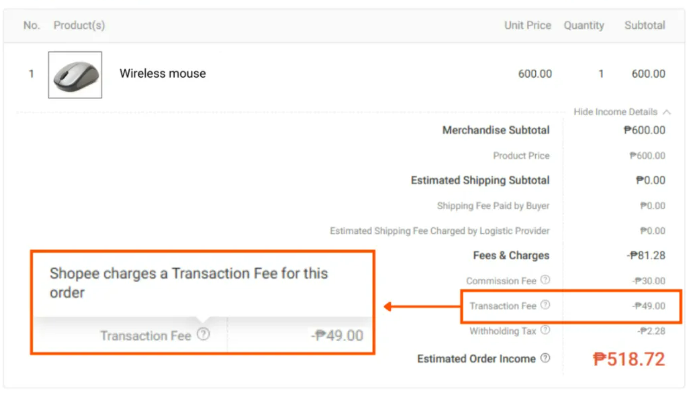Click the Merchandise Subtotal label
This screenshot has width=691, height=399.
(x=496, y=130)
